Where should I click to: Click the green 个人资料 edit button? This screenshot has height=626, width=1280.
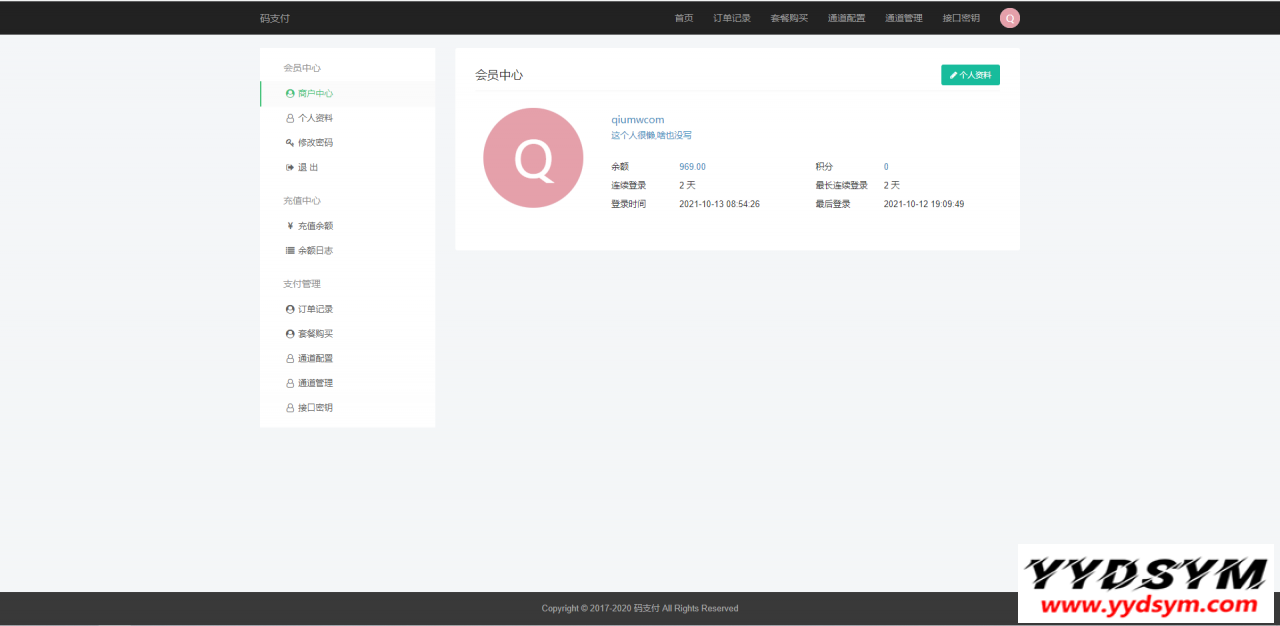click(x=970, y=75)
